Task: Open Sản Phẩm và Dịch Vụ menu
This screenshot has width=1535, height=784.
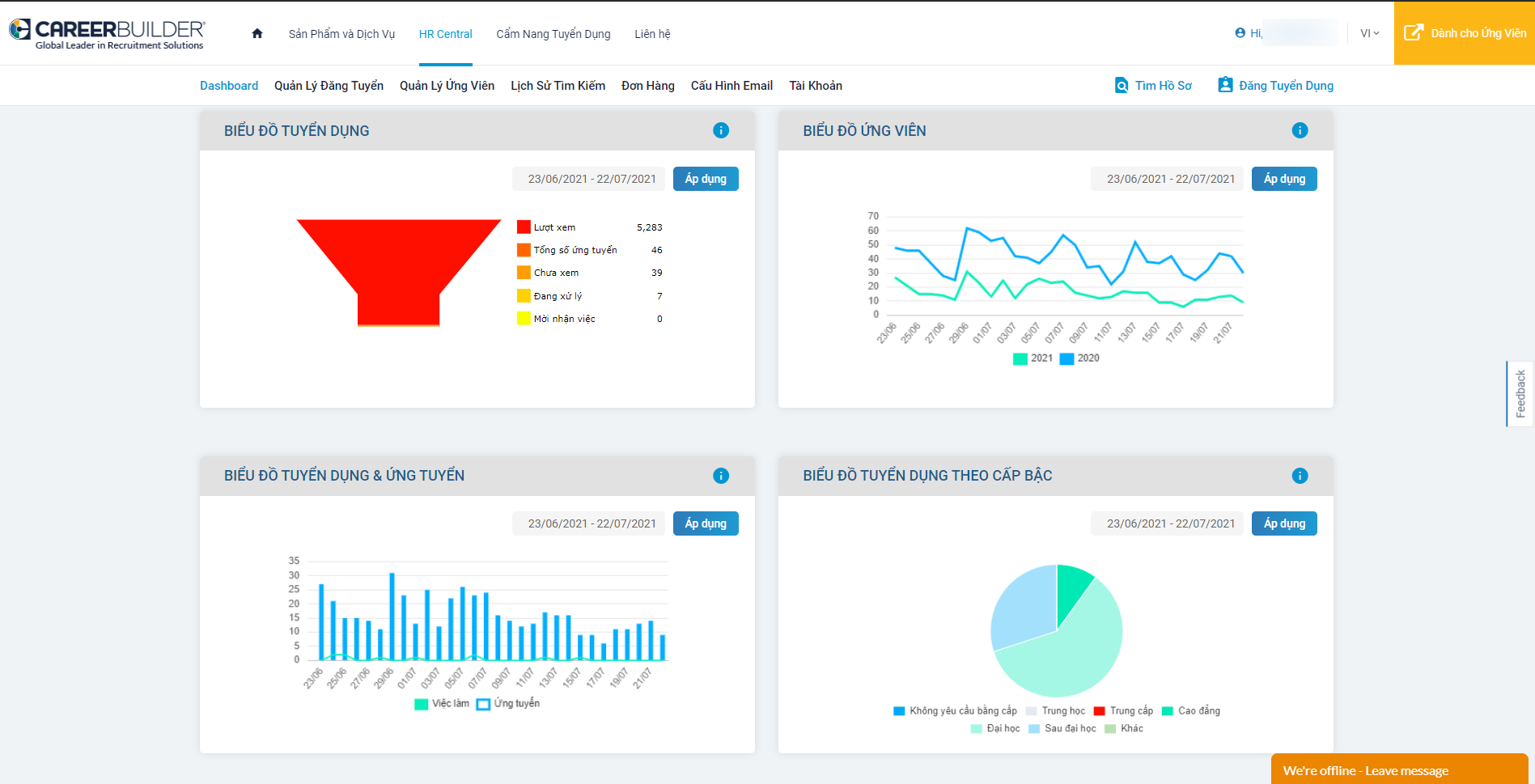Action: [341, 34]
